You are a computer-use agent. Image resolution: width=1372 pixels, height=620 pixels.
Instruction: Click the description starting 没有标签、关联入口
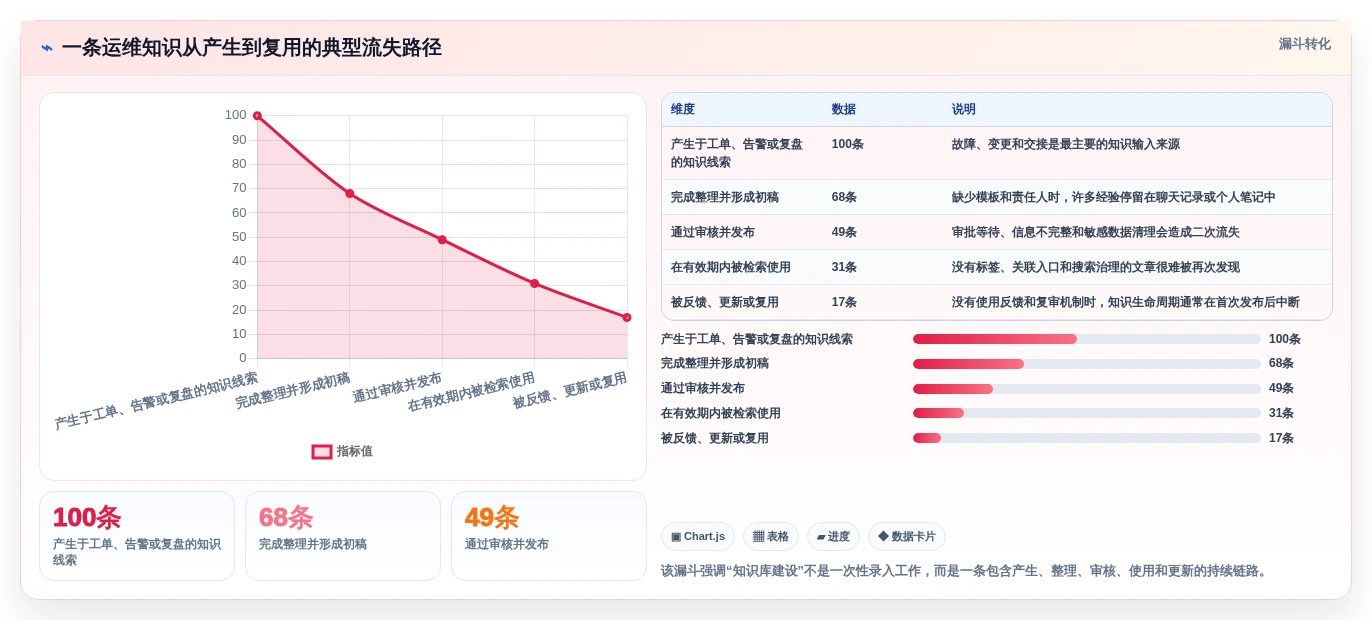[x=1096, y=267]
